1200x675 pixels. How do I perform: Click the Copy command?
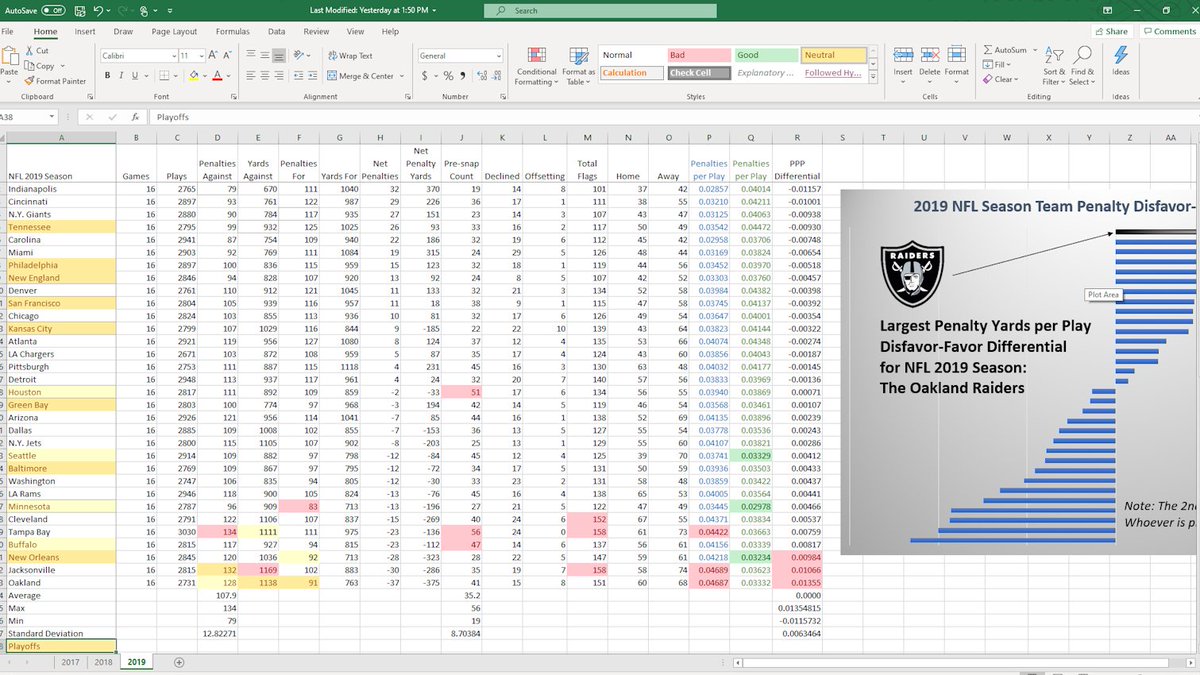(41, 66)
